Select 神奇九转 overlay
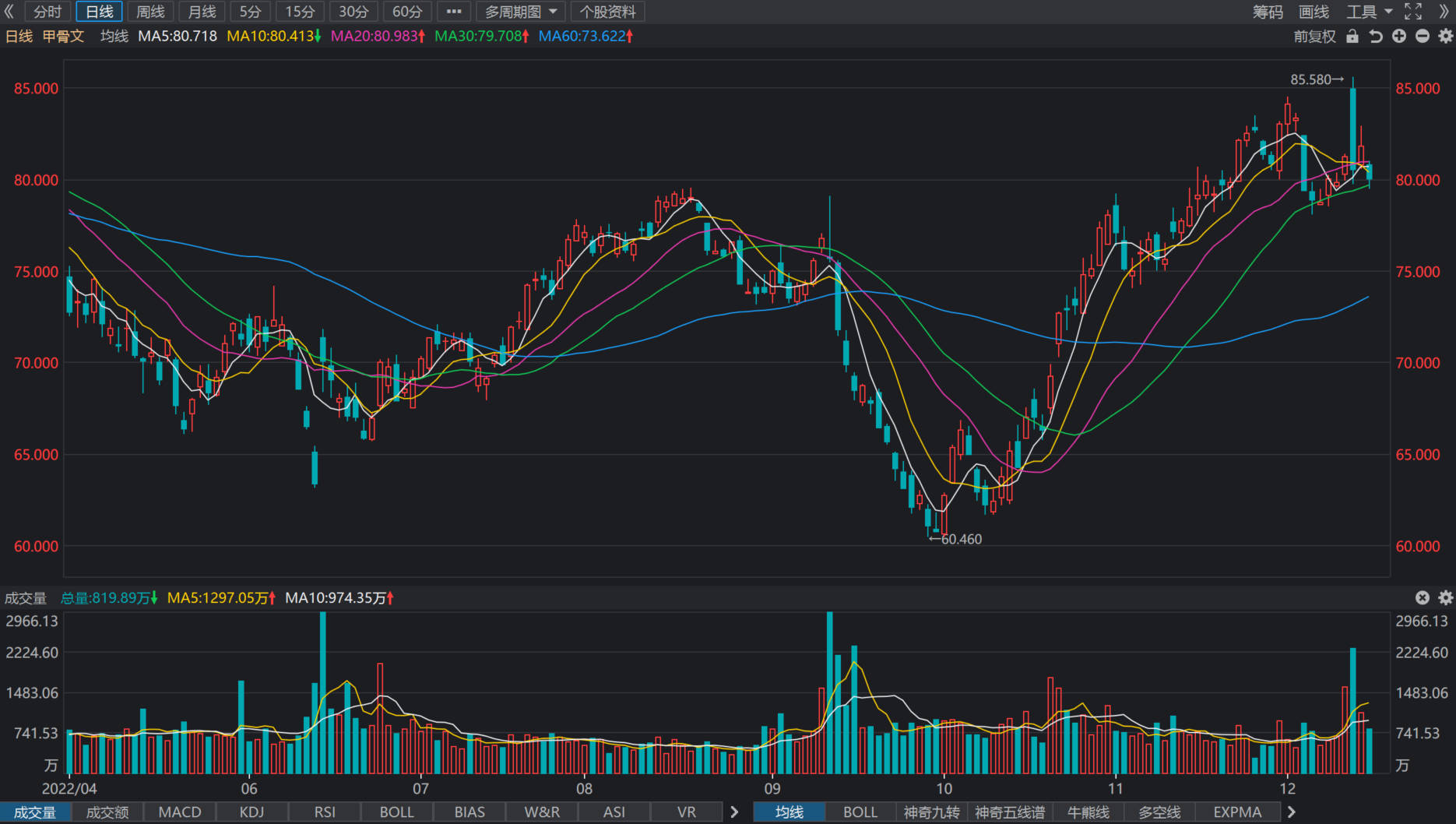The image size is (1456, 824). 932,812
